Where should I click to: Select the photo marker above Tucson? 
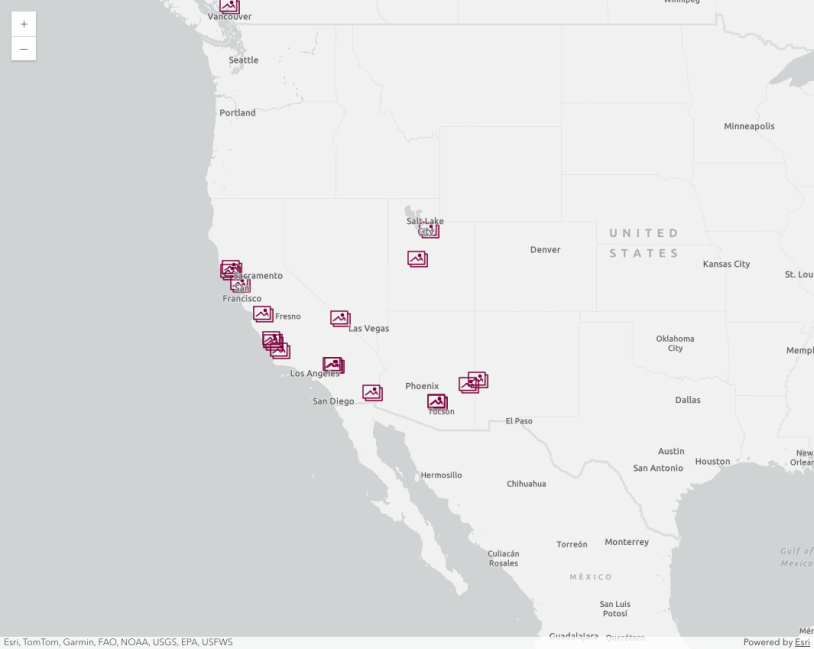coord(437,402)
